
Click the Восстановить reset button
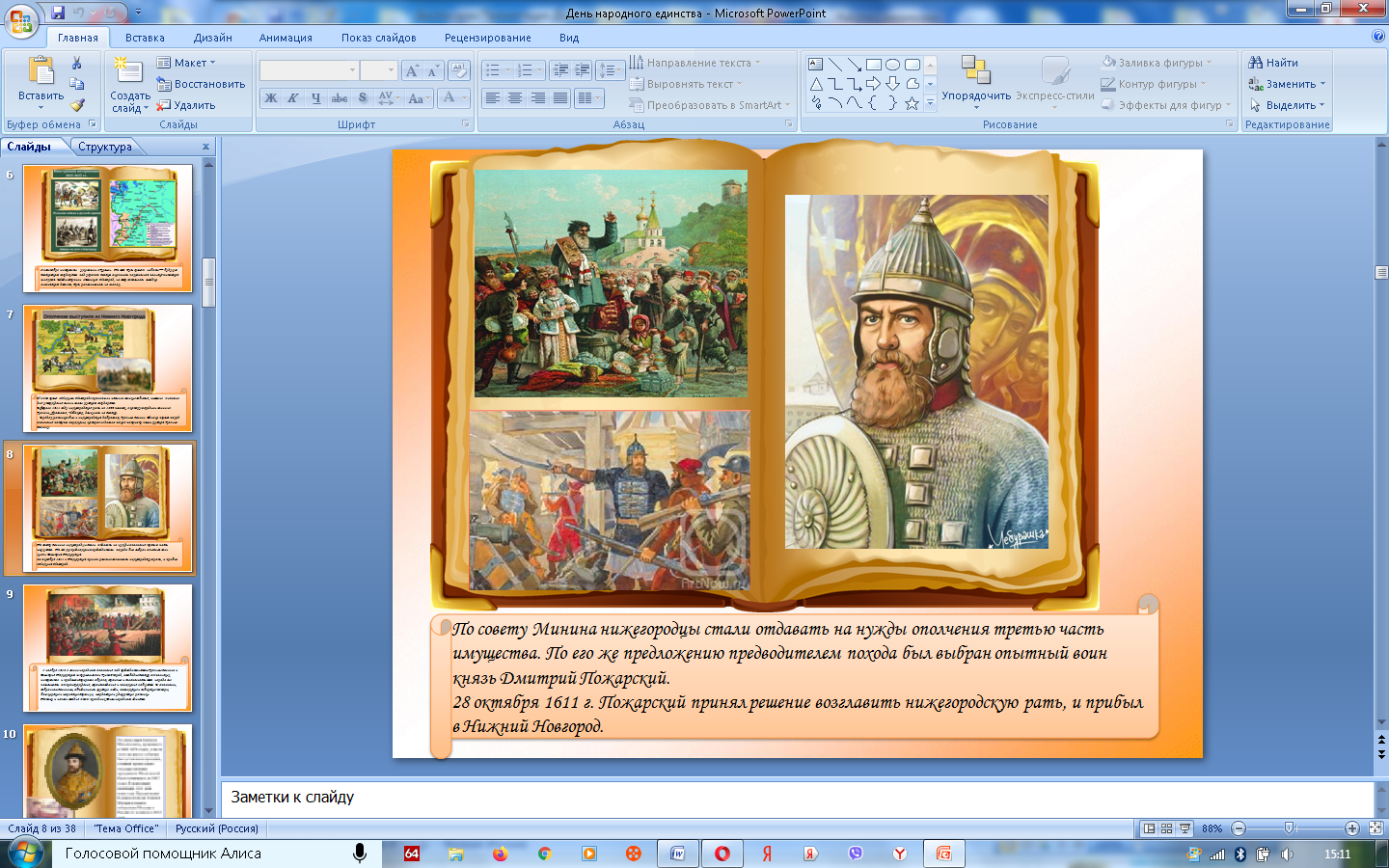(x=202, y=84)
